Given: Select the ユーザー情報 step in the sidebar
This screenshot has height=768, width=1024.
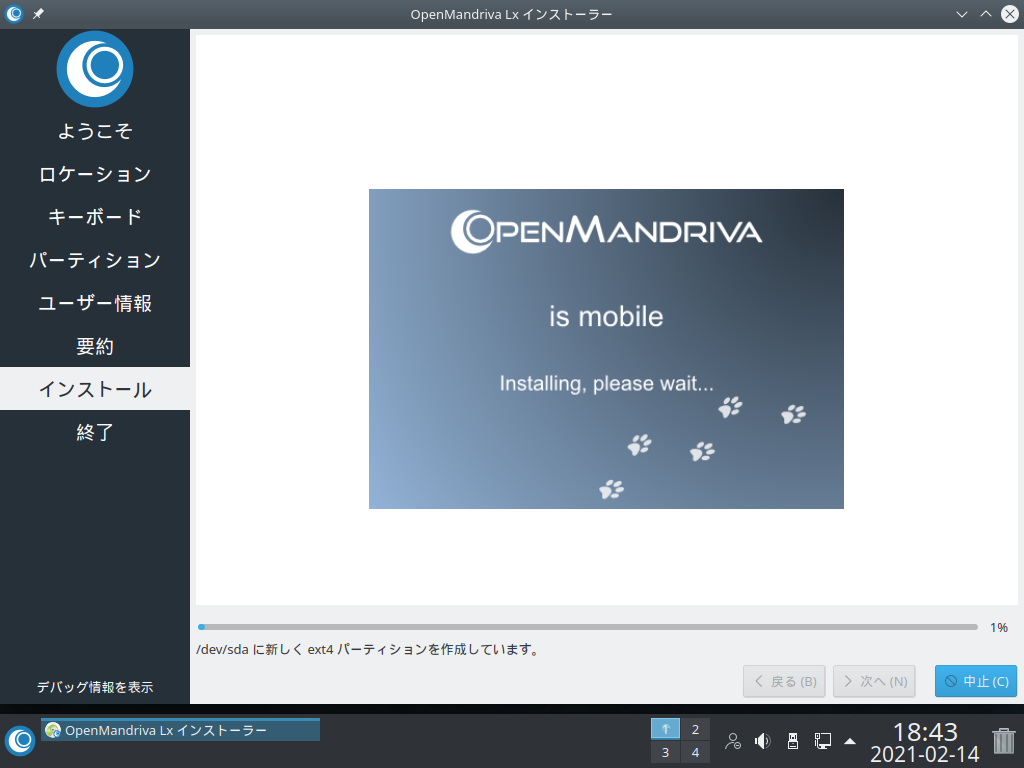Looking at the screenshot, I should 95,304.
